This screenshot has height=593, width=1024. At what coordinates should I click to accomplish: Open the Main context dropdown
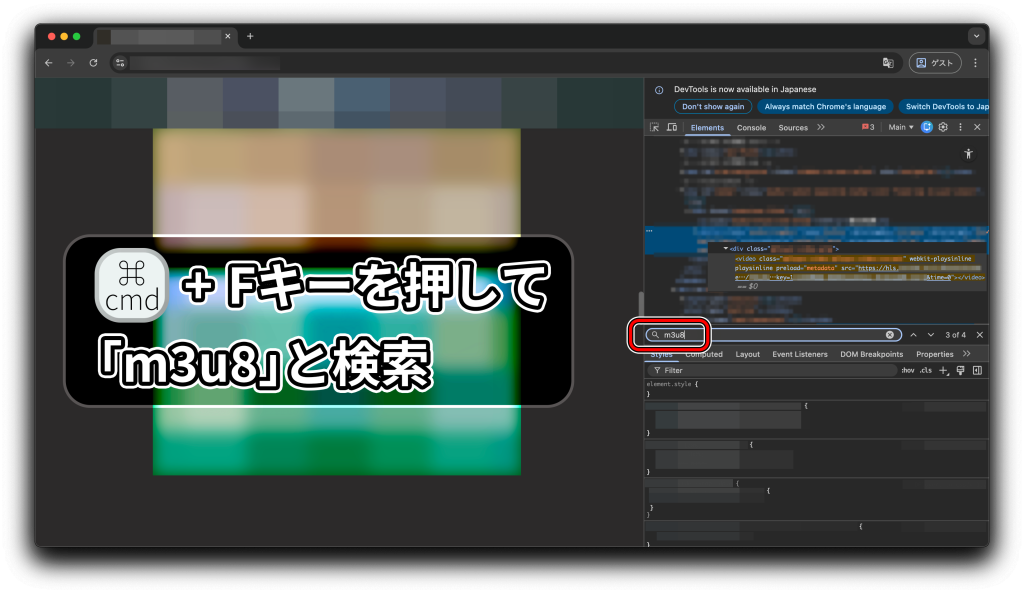(901, 127)
